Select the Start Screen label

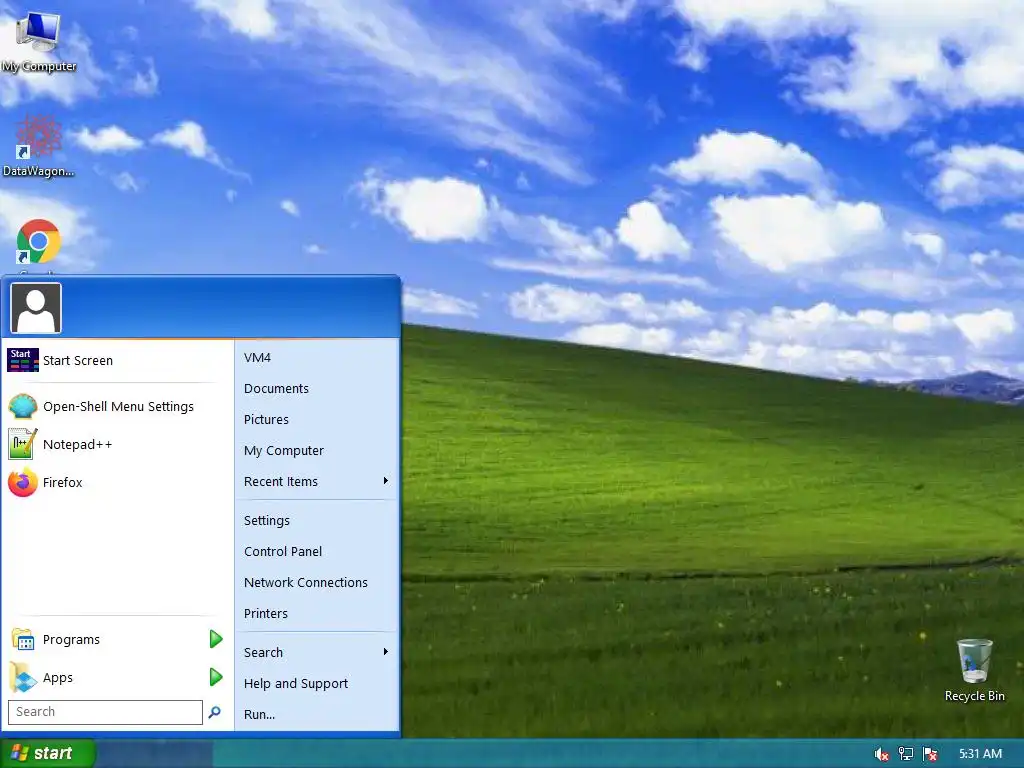[78, 360]
